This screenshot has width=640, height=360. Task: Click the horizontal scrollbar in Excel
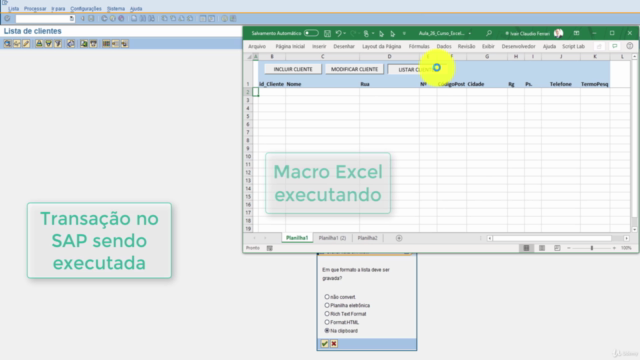pos(552,238)
